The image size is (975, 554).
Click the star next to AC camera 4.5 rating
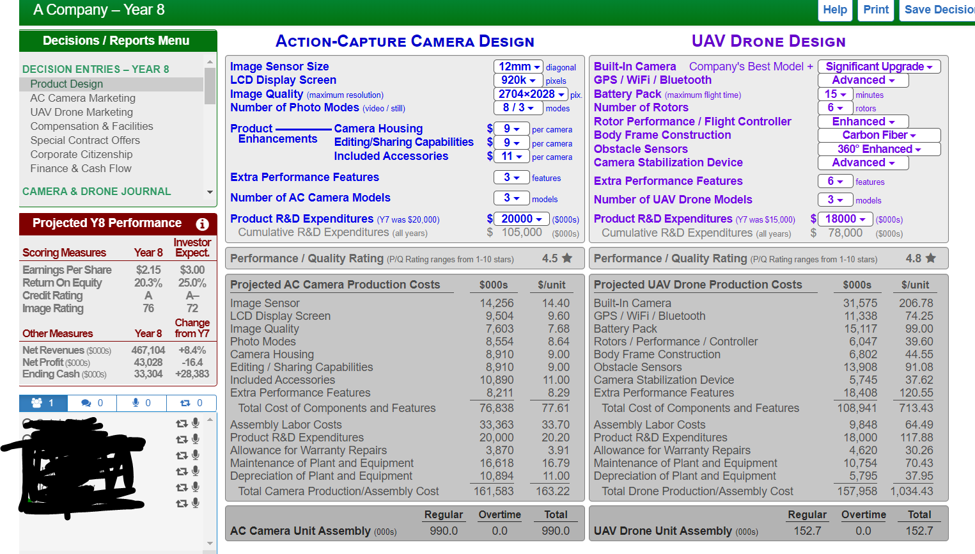click(x=567, y=258)
